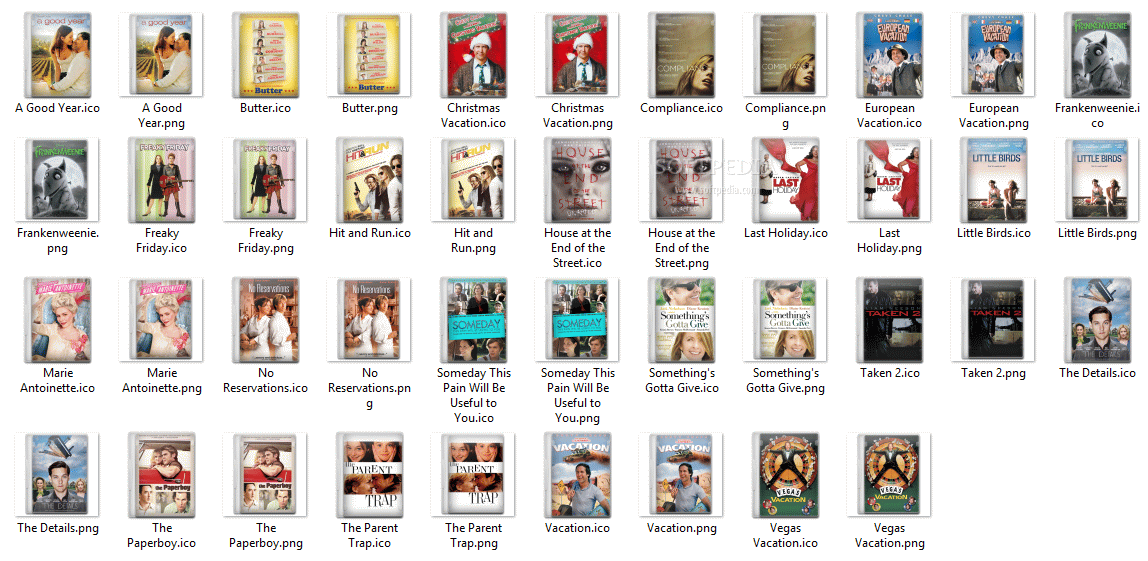The height and width of the screenshot is (561, 1148).
Task: Click the Frankenweenie.png icon
Action: pos(58,179)
